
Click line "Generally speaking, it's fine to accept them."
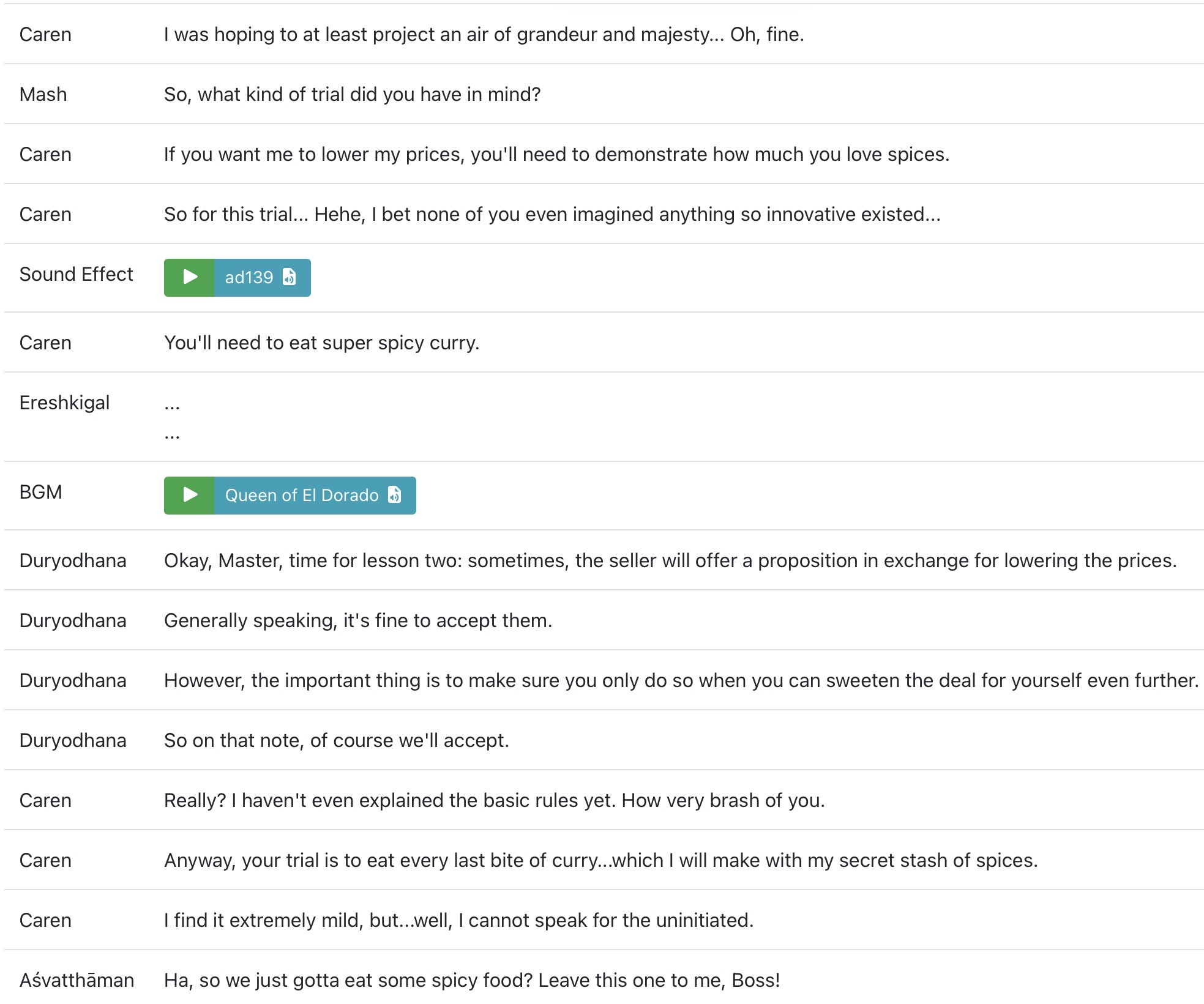(358, 620)
